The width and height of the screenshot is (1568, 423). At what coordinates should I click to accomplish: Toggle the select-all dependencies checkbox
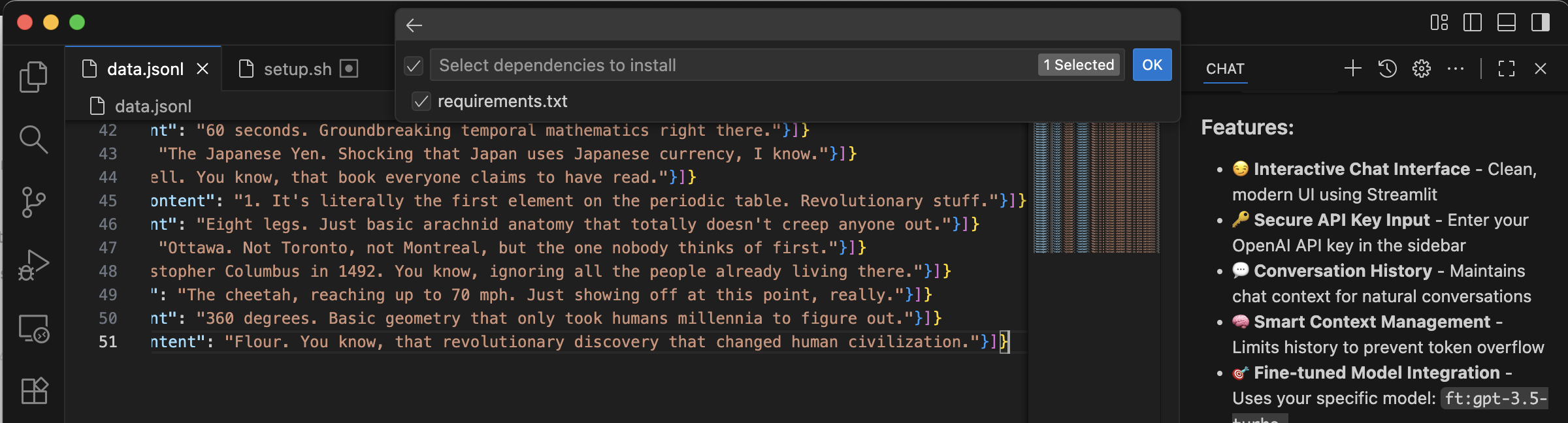tap(414, 65)
